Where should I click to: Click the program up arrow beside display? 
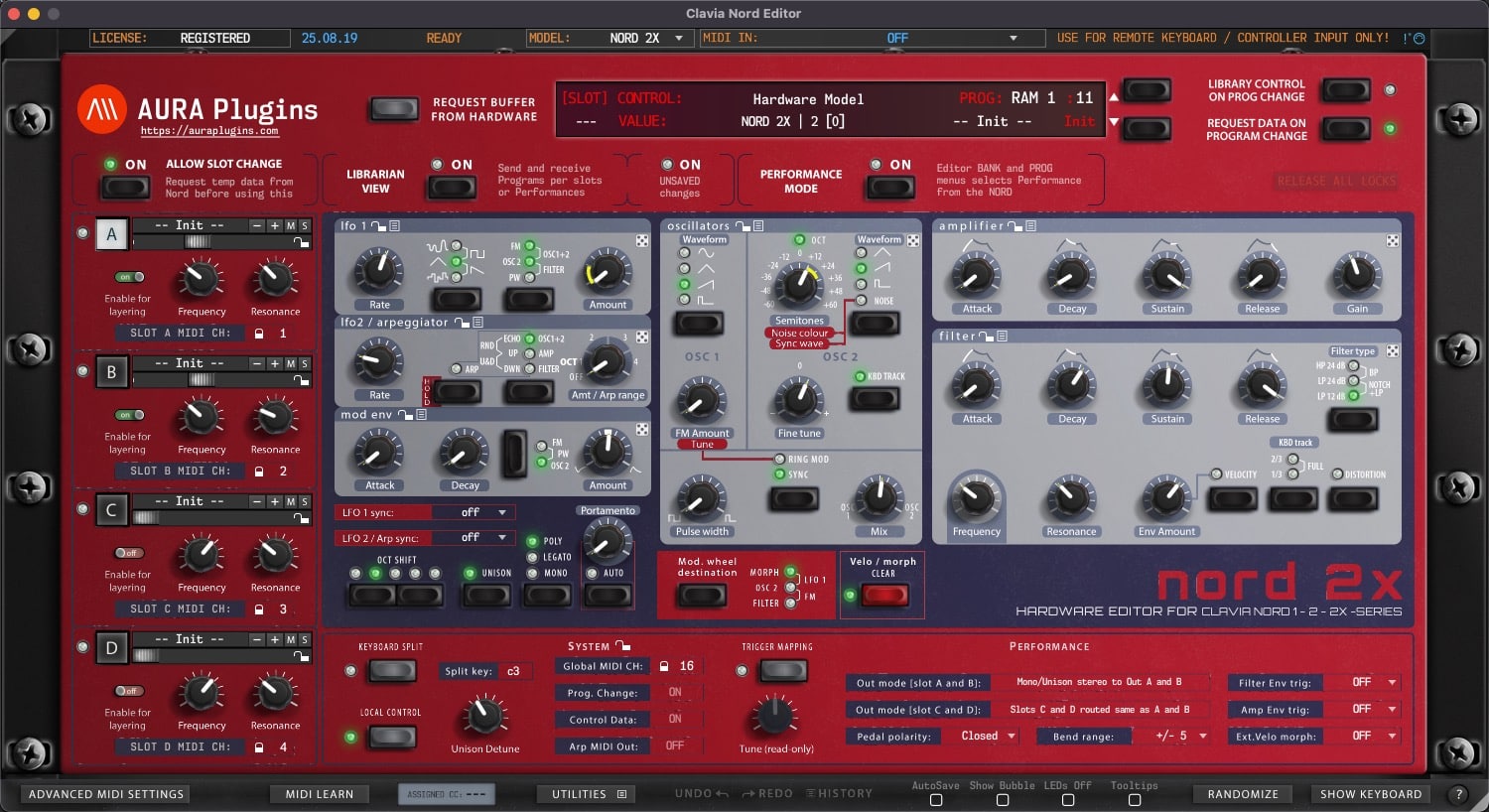(x=1114, y=97)
